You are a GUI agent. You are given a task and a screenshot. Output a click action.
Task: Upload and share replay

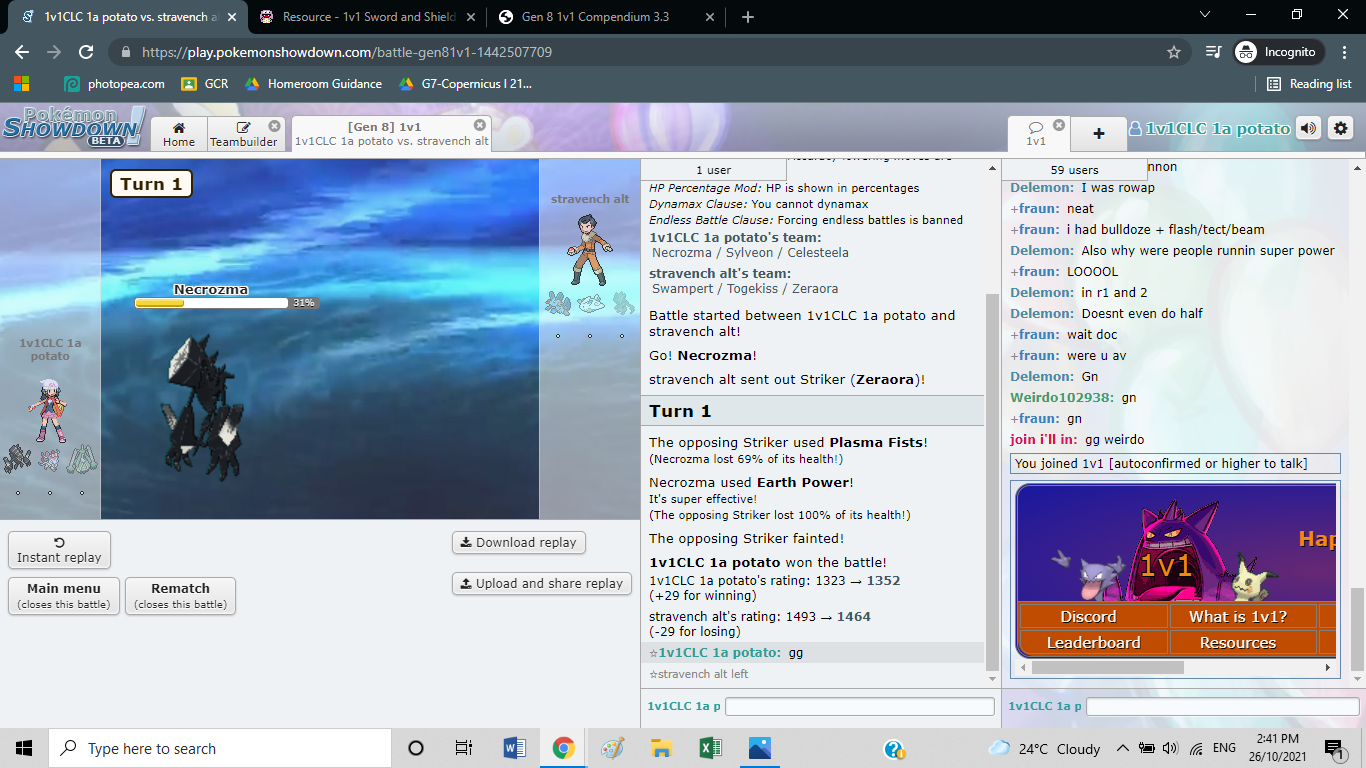(541, 583)
